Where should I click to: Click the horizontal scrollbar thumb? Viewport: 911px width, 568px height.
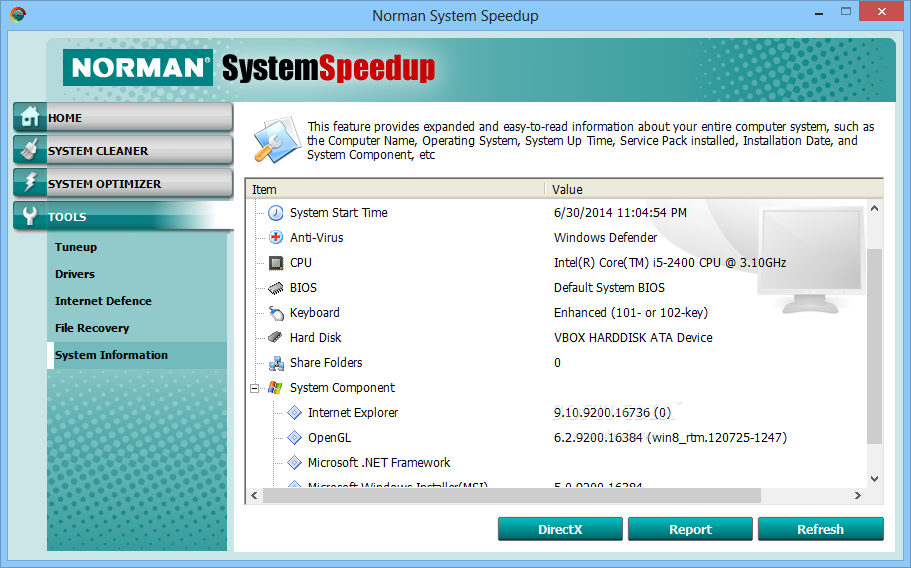(x=511, y=495)
